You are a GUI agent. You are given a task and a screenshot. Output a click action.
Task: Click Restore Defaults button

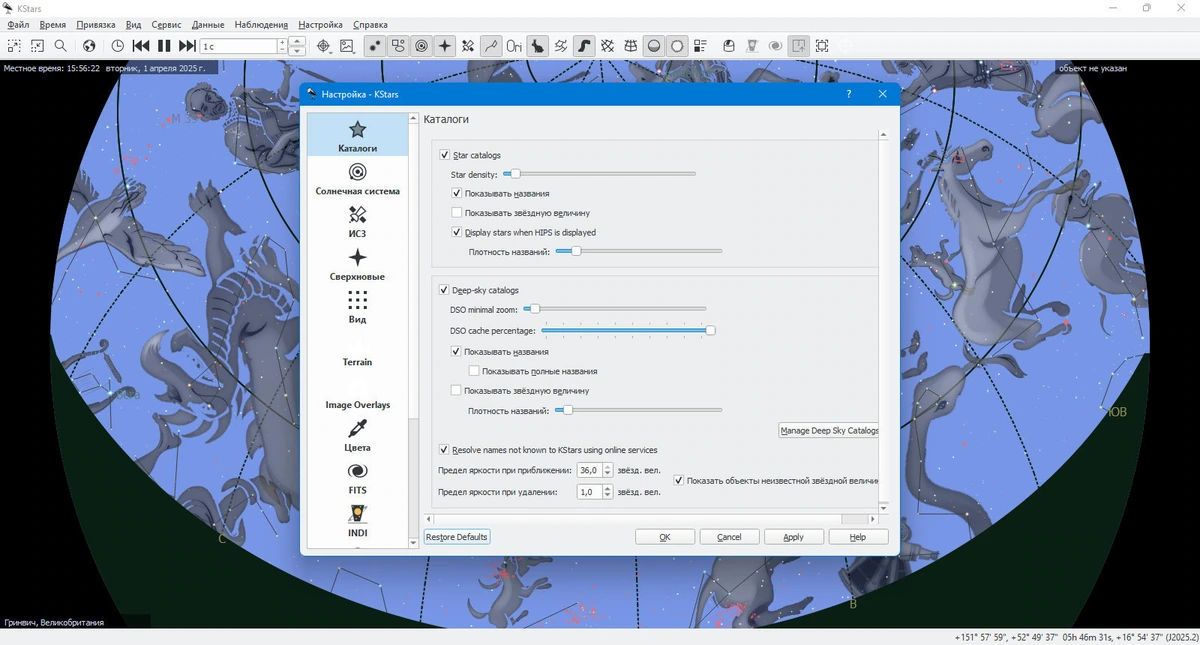(x=457, y=537)
